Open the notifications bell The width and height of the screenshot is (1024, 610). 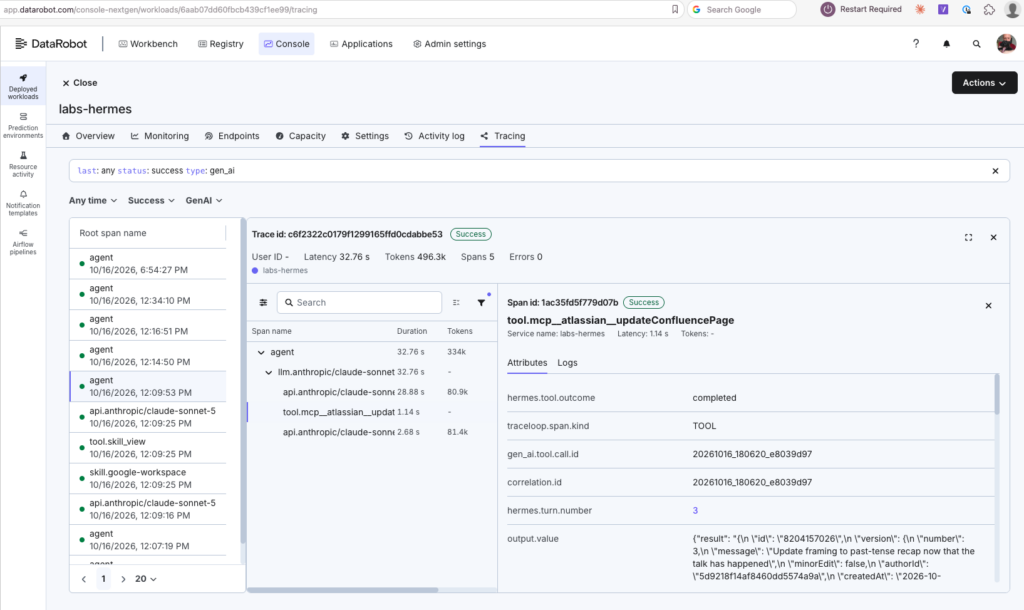[x=946, y=44]
